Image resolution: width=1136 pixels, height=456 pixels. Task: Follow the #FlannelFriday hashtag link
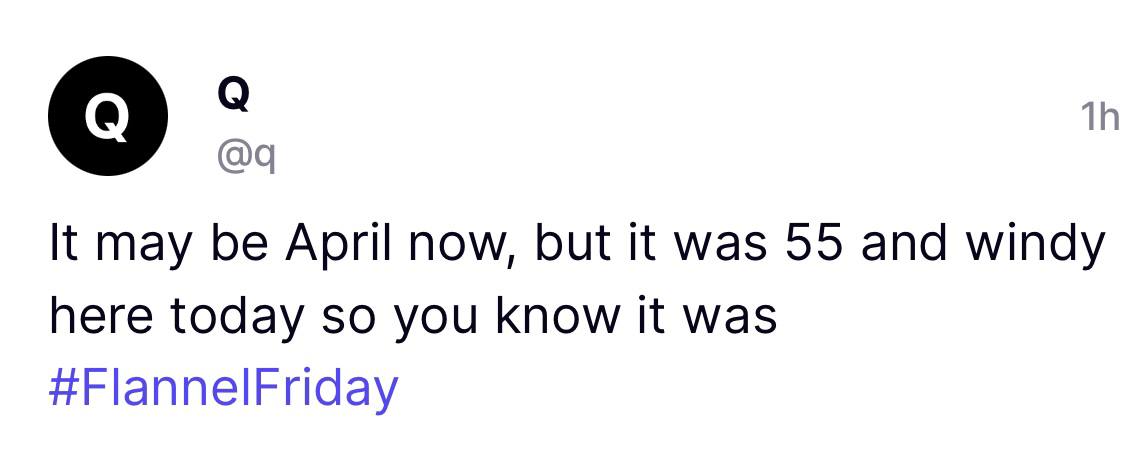(x=223, y=387)
